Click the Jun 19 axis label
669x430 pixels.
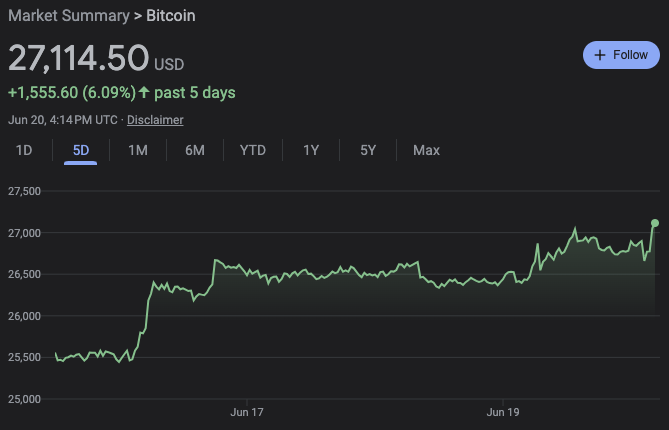click(x=503, y=412)
